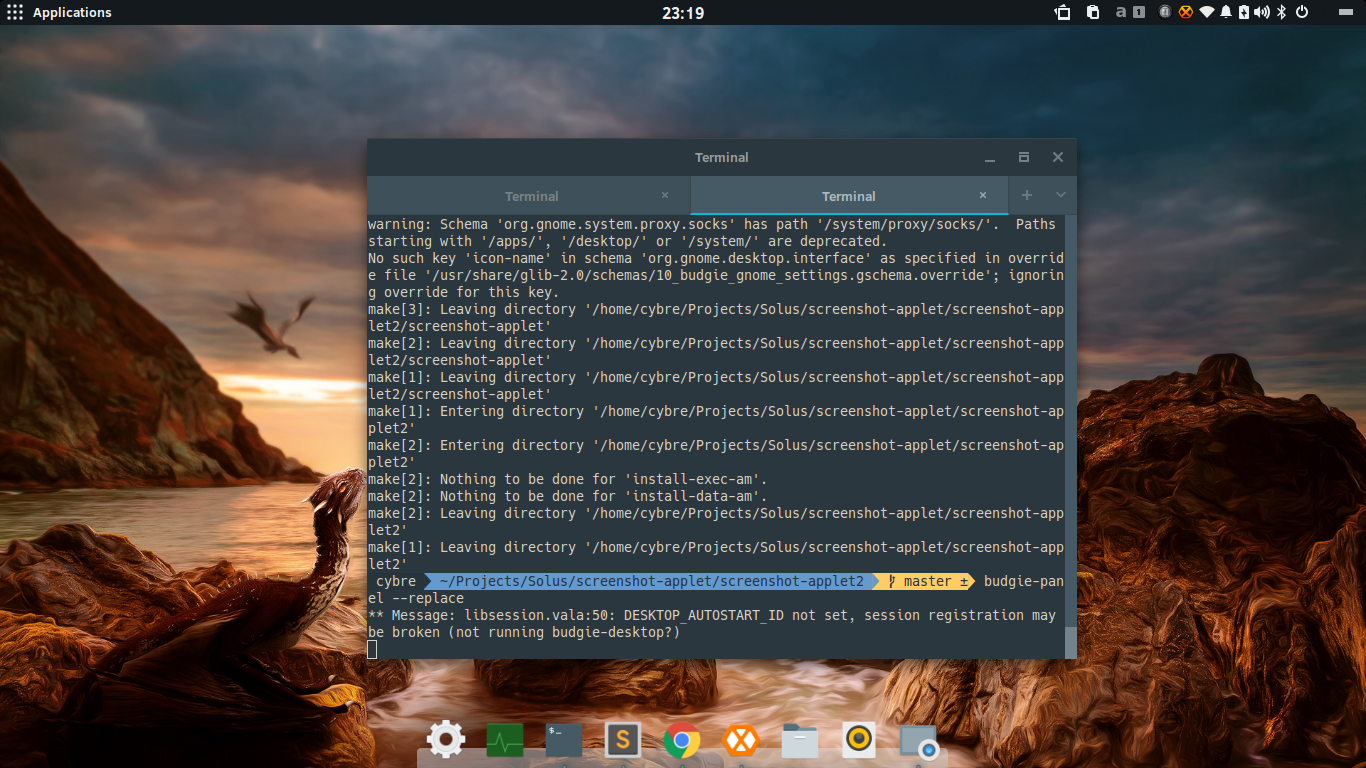Open the volume indicator in the tray
The width and height of the screenshot is (1366, 768).
(1262, 12)
